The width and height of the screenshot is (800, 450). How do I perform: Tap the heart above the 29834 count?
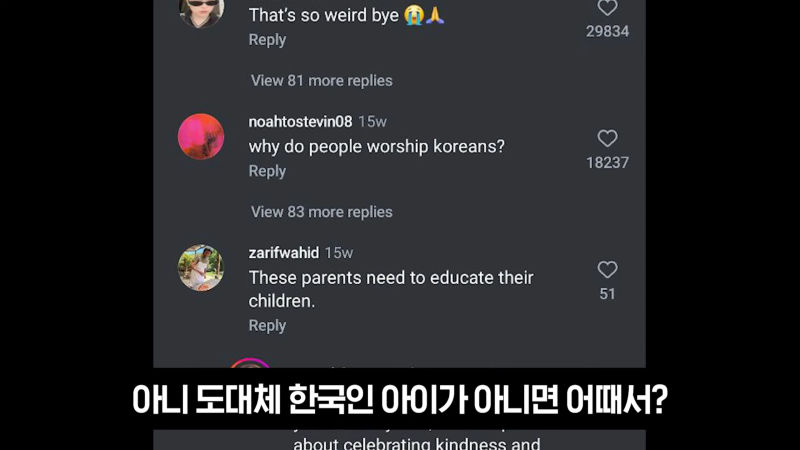pos(607,7)
